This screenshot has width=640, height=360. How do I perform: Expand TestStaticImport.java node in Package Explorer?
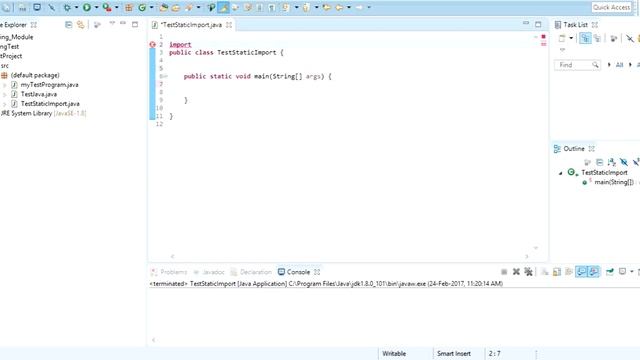pyautogui.click(x=4, y=104)
